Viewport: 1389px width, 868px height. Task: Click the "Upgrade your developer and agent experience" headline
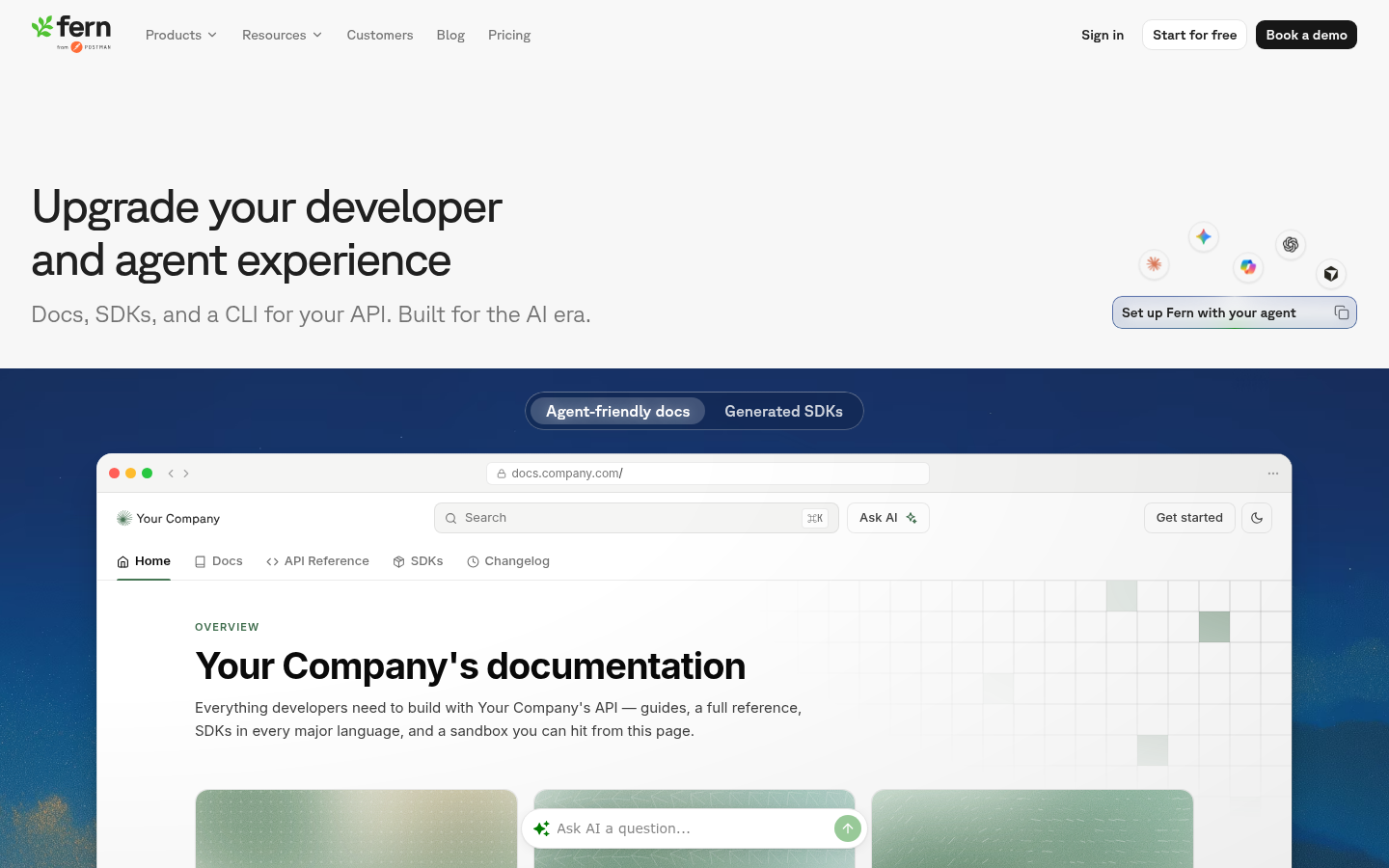(266, 233)
